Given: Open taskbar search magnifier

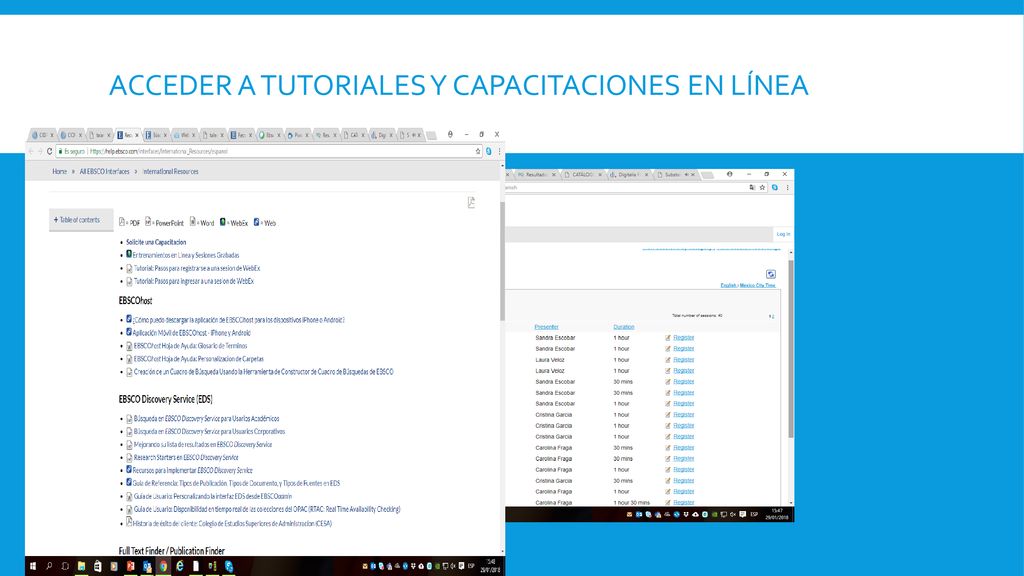Looking at the screenshot, I should point(49,566).
